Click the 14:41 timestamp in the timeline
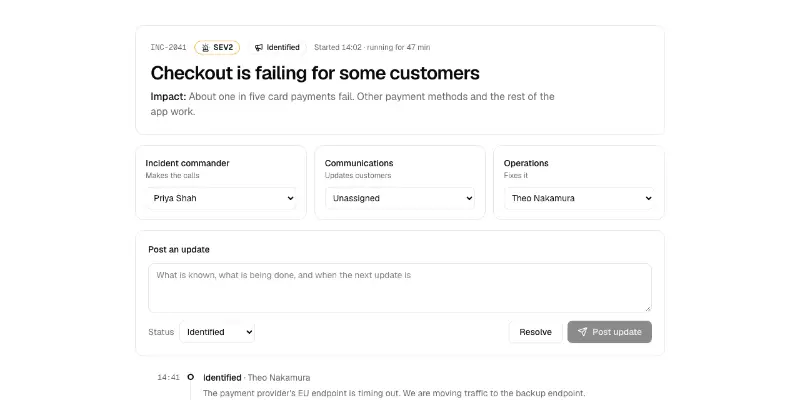 point(168,378)
